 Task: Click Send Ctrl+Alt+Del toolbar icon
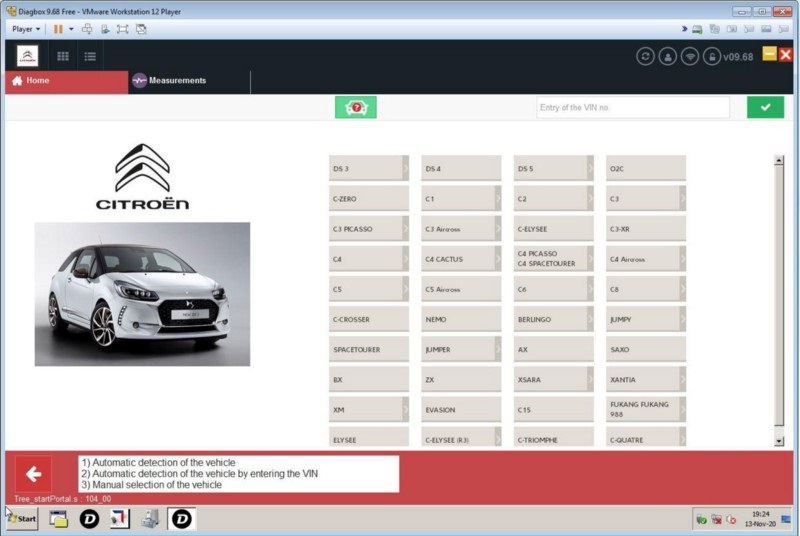click(x=87, y=29)
